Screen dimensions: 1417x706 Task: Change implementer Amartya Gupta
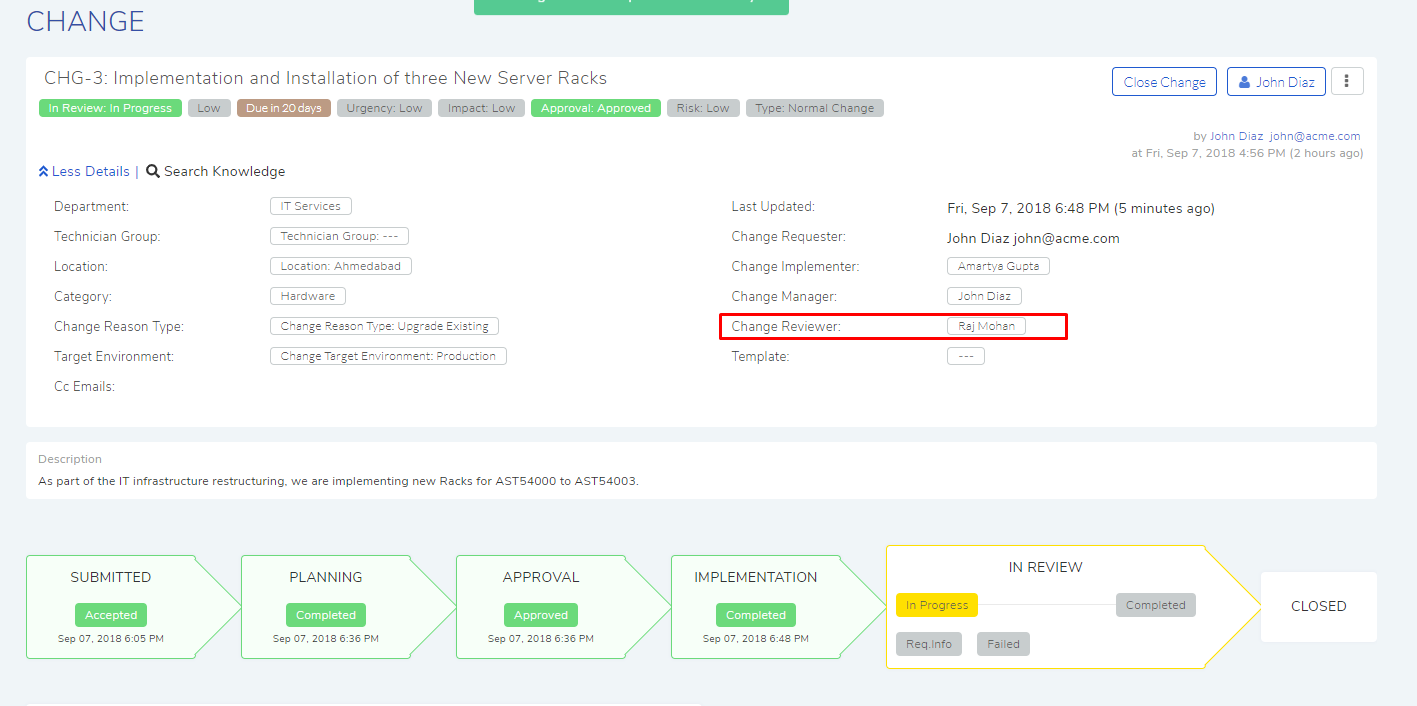click(998, 266)
